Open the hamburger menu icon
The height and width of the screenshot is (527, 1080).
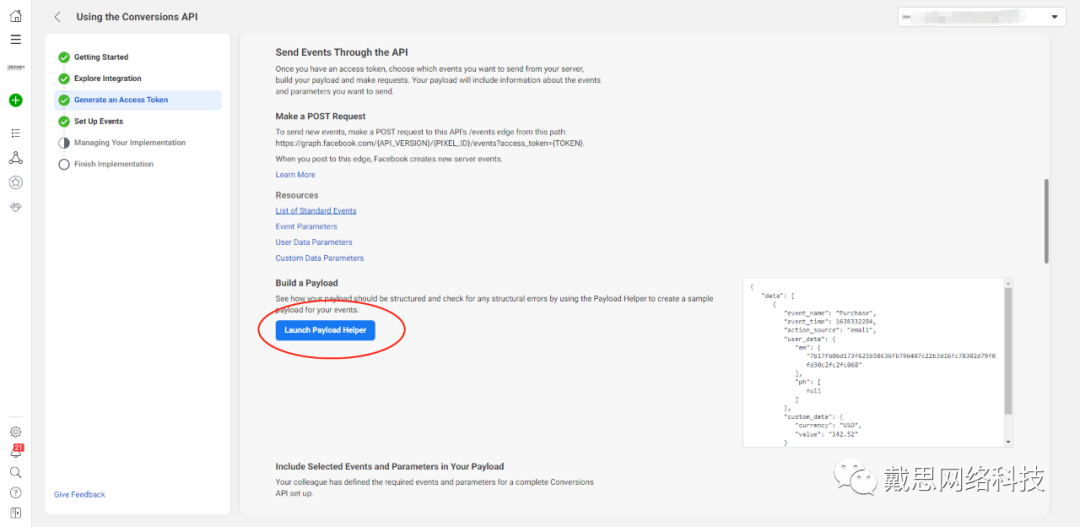tap(15, 39)
